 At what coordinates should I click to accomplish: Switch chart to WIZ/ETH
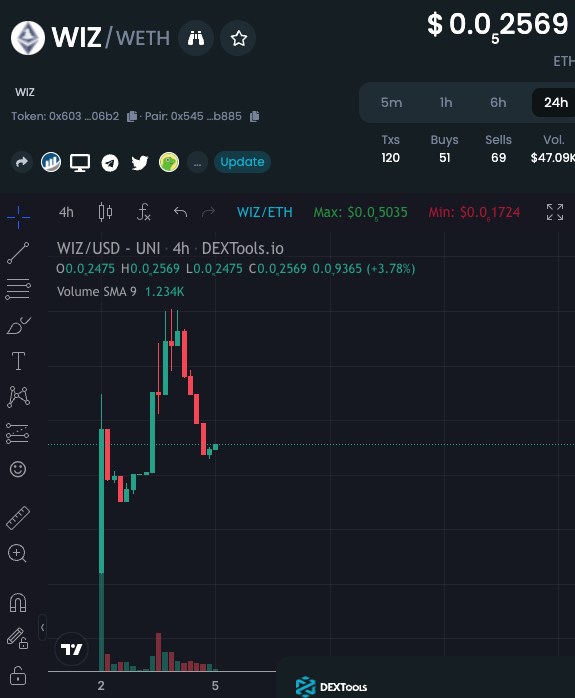coord(265,212)
